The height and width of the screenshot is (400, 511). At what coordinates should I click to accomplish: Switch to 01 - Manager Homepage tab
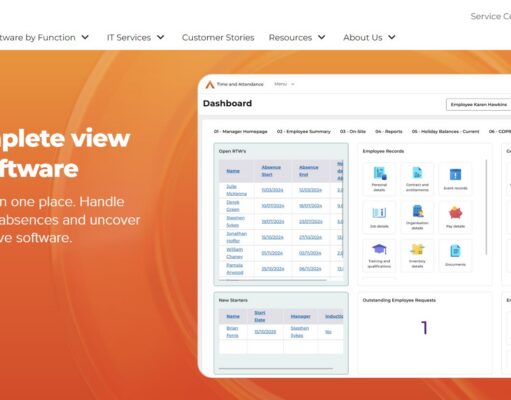coord(241,132)
